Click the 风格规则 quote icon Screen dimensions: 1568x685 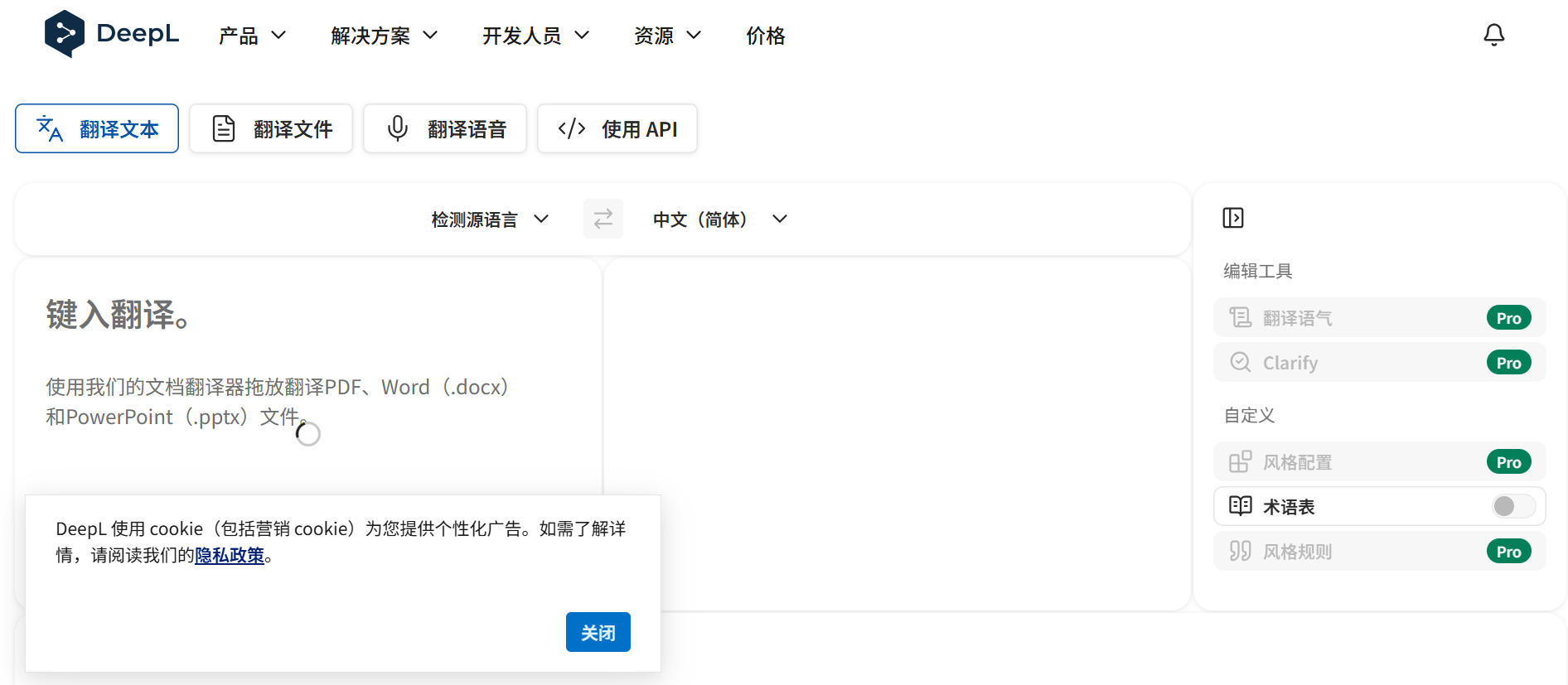[x=1240, y=551]
